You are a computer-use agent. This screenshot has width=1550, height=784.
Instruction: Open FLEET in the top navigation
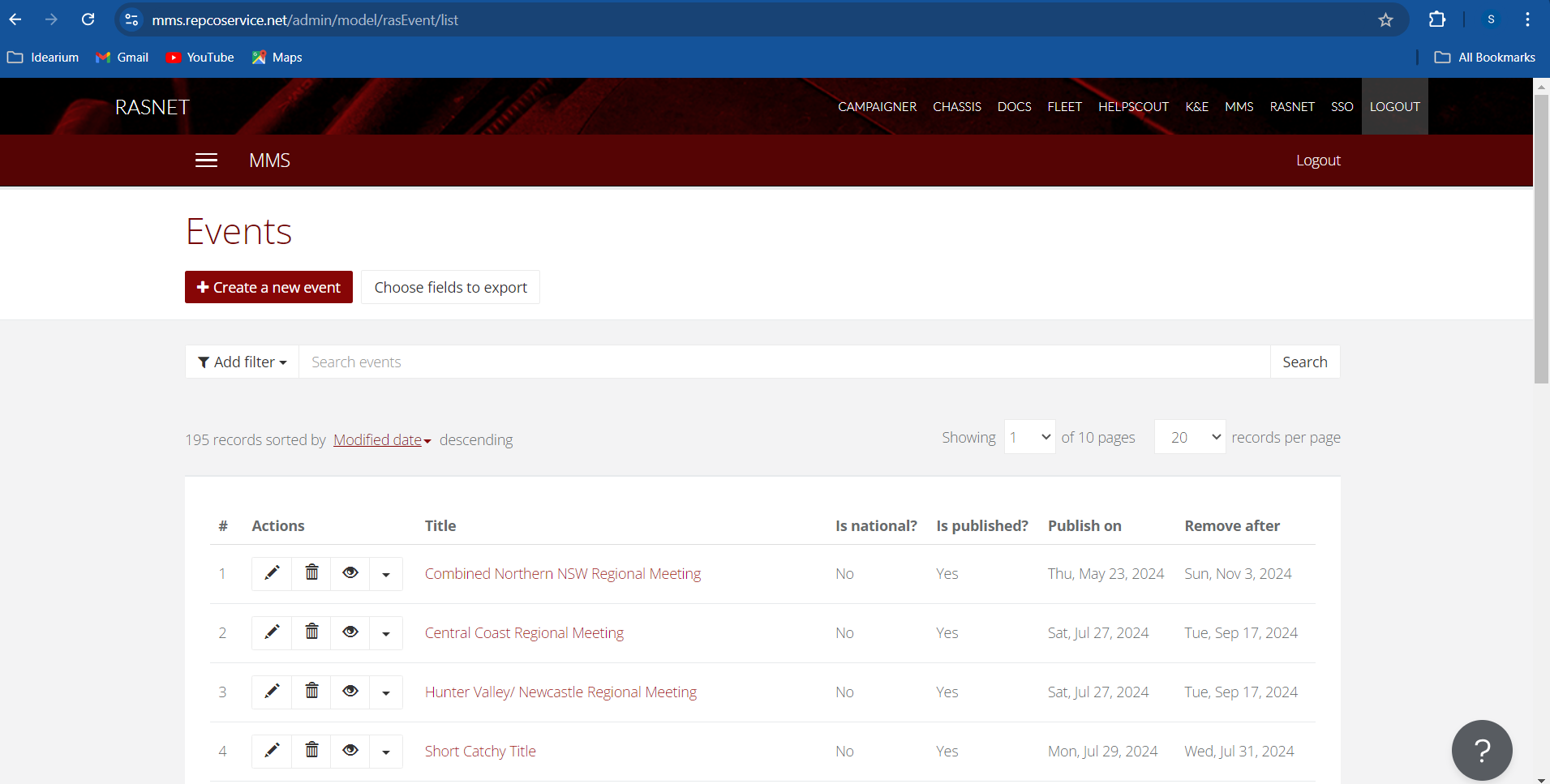click(1064, 107)
